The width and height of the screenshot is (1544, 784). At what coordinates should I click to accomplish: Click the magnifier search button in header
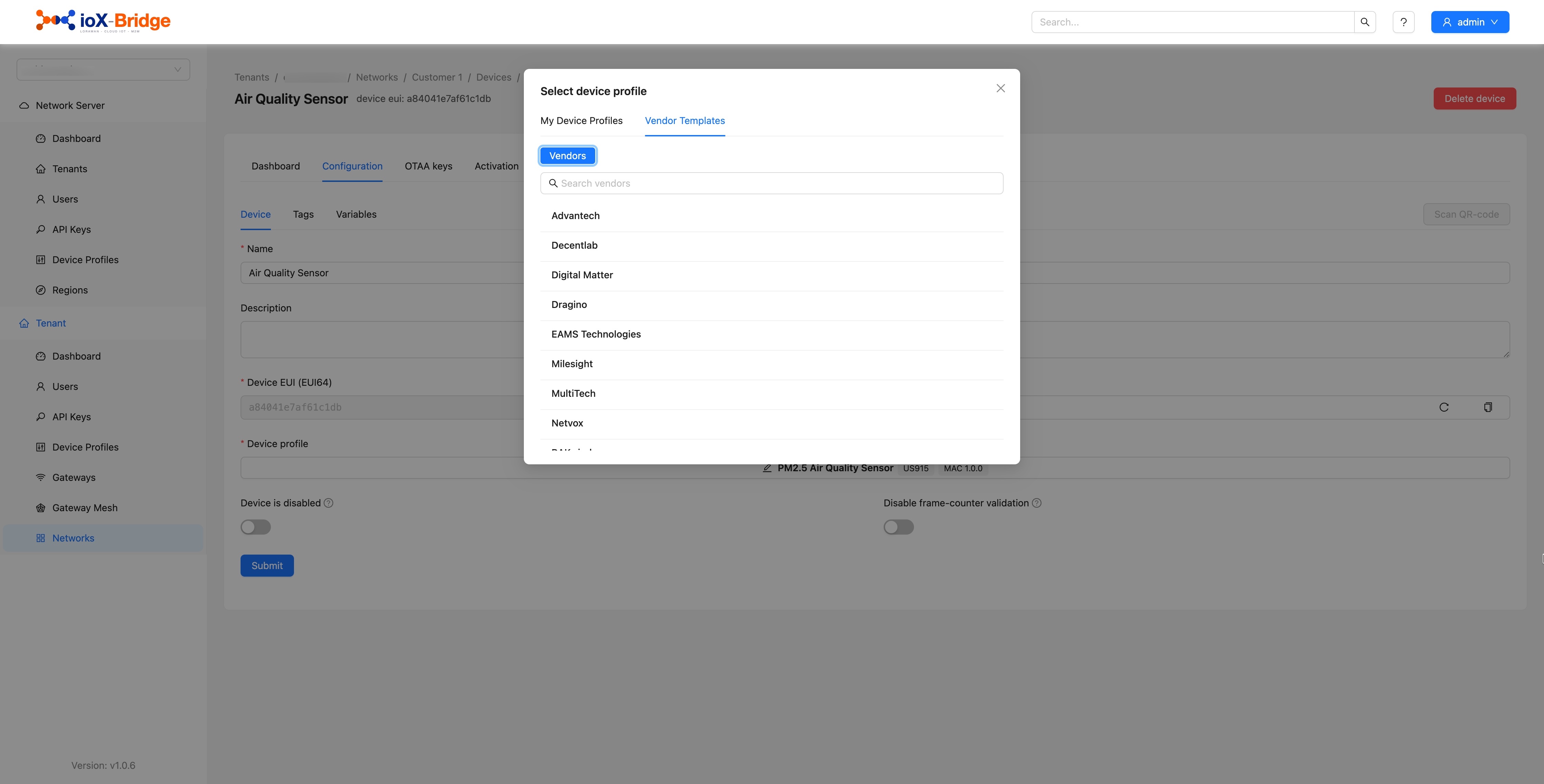pyautogui.click(x=1365, y=22)
